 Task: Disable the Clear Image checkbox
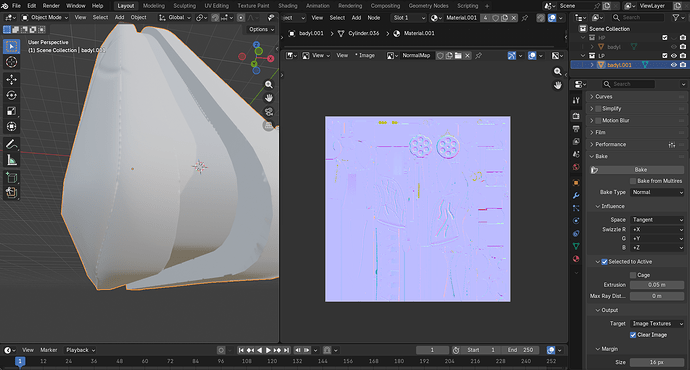[633, 335]
